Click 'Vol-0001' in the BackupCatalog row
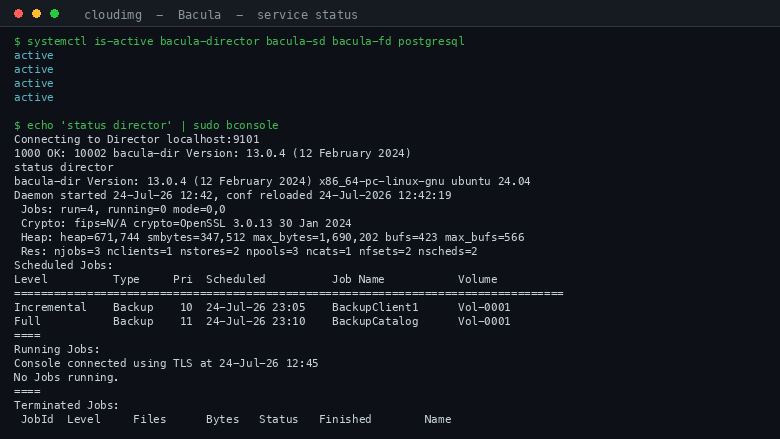Viewport: 780px width, 439px height. (484, 321)
